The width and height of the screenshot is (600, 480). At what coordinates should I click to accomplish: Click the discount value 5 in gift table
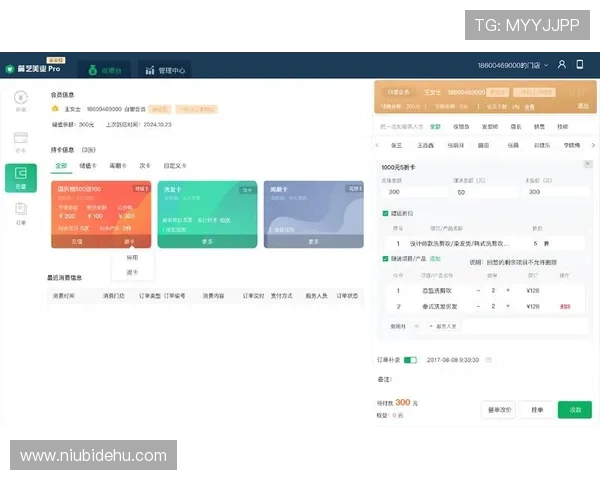tap(535, 243)
